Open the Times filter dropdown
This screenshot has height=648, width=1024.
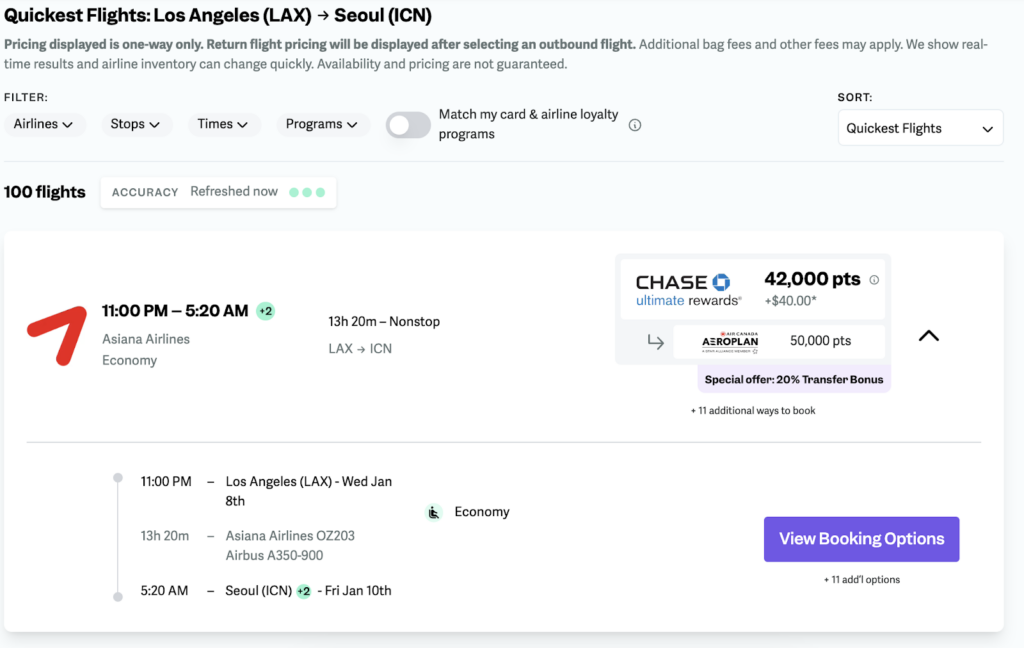tap(223, 124)
